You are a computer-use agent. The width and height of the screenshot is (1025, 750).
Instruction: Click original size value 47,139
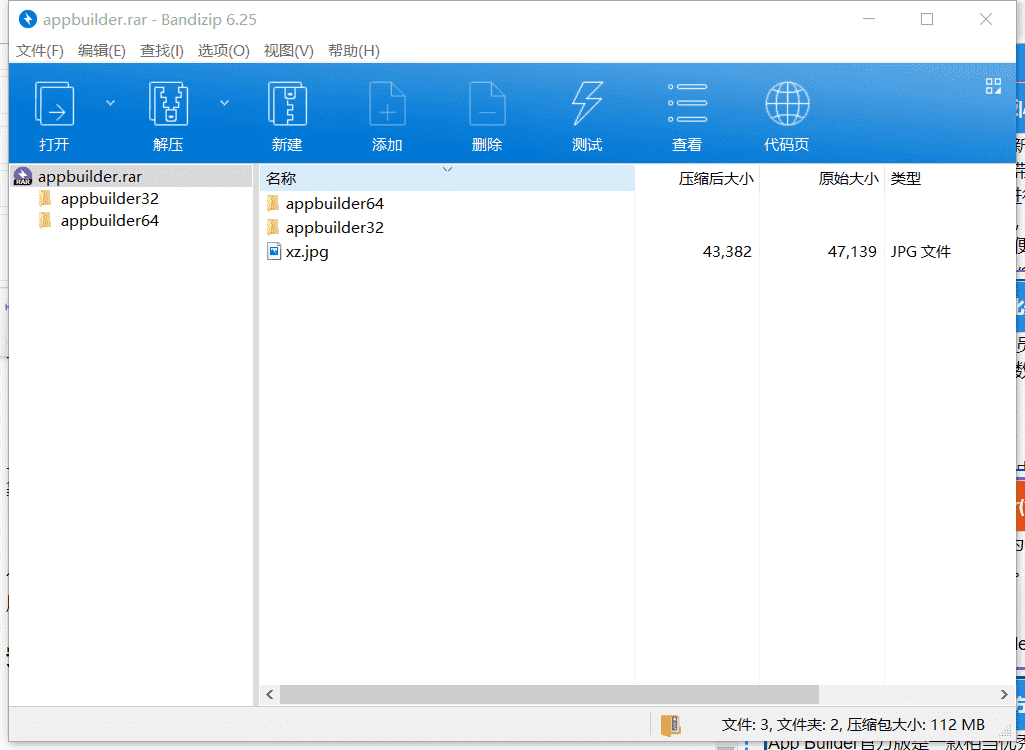852,252
